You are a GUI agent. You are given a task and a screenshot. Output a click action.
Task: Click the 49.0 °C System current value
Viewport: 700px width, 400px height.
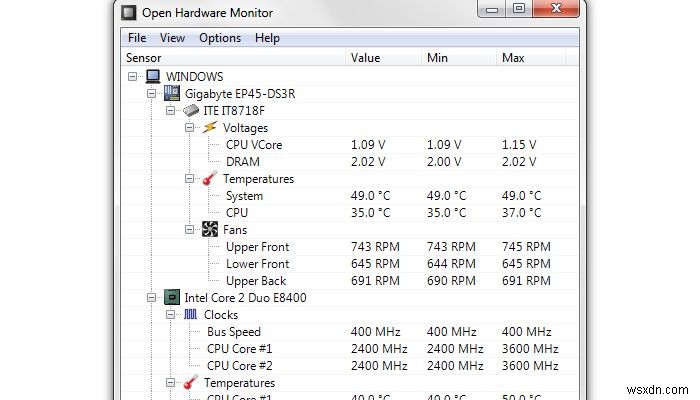tap(371, 196)
